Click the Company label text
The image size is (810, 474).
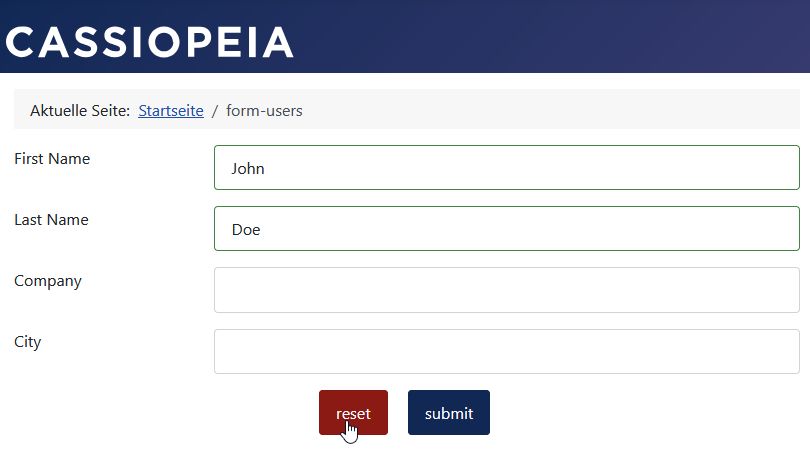48,281
